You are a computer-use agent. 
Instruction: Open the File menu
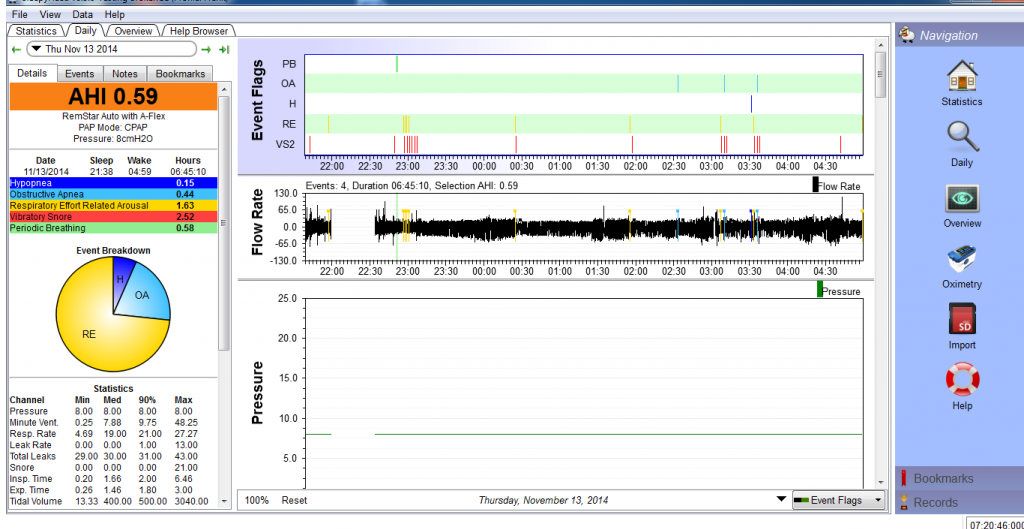20,14
